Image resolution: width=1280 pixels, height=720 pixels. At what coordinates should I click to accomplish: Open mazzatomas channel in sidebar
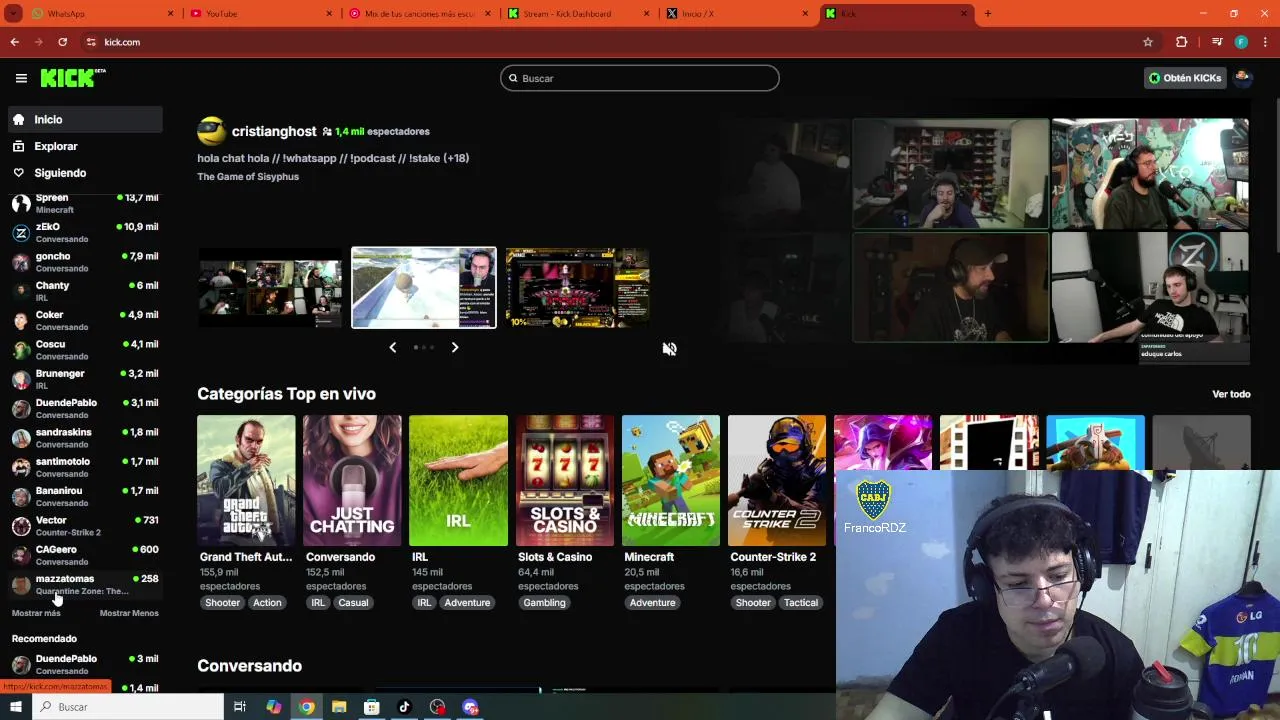pyautogui.click(x=85, y=584)
